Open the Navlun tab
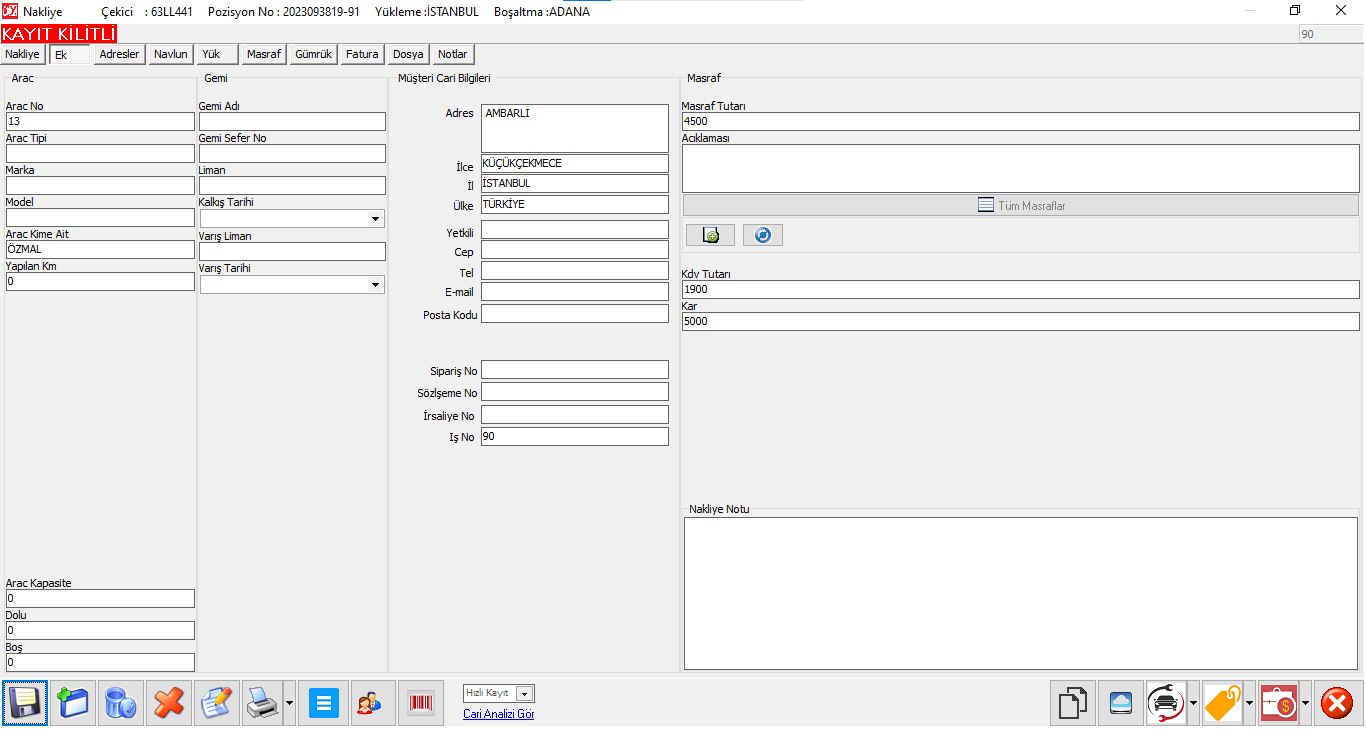 (x=171, y=54)
